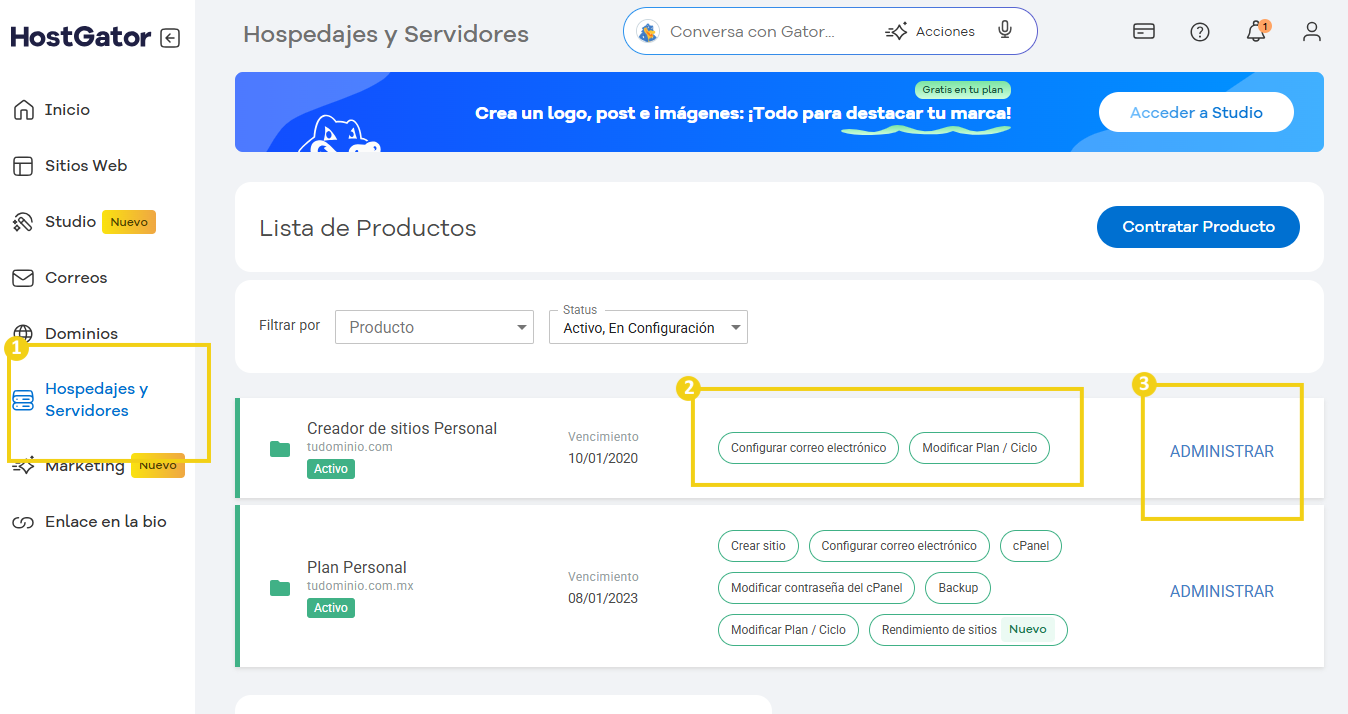Open the Status filter dropdown
The height and width of the screenshot is (714, 1348).
pyautogui.click(x=648, y=327)
